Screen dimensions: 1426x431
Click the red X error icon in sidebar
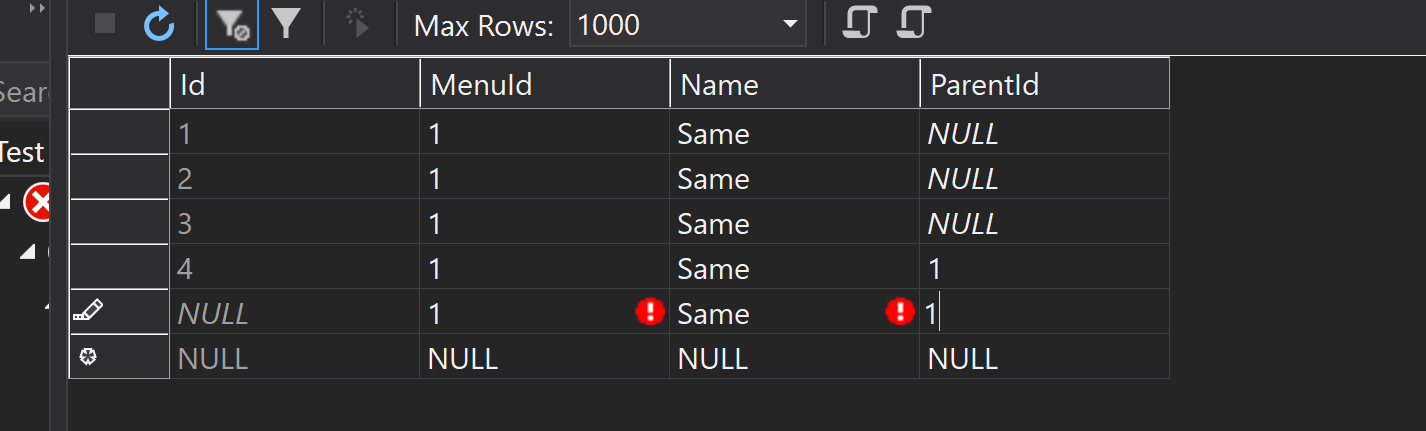click(40, 203)
